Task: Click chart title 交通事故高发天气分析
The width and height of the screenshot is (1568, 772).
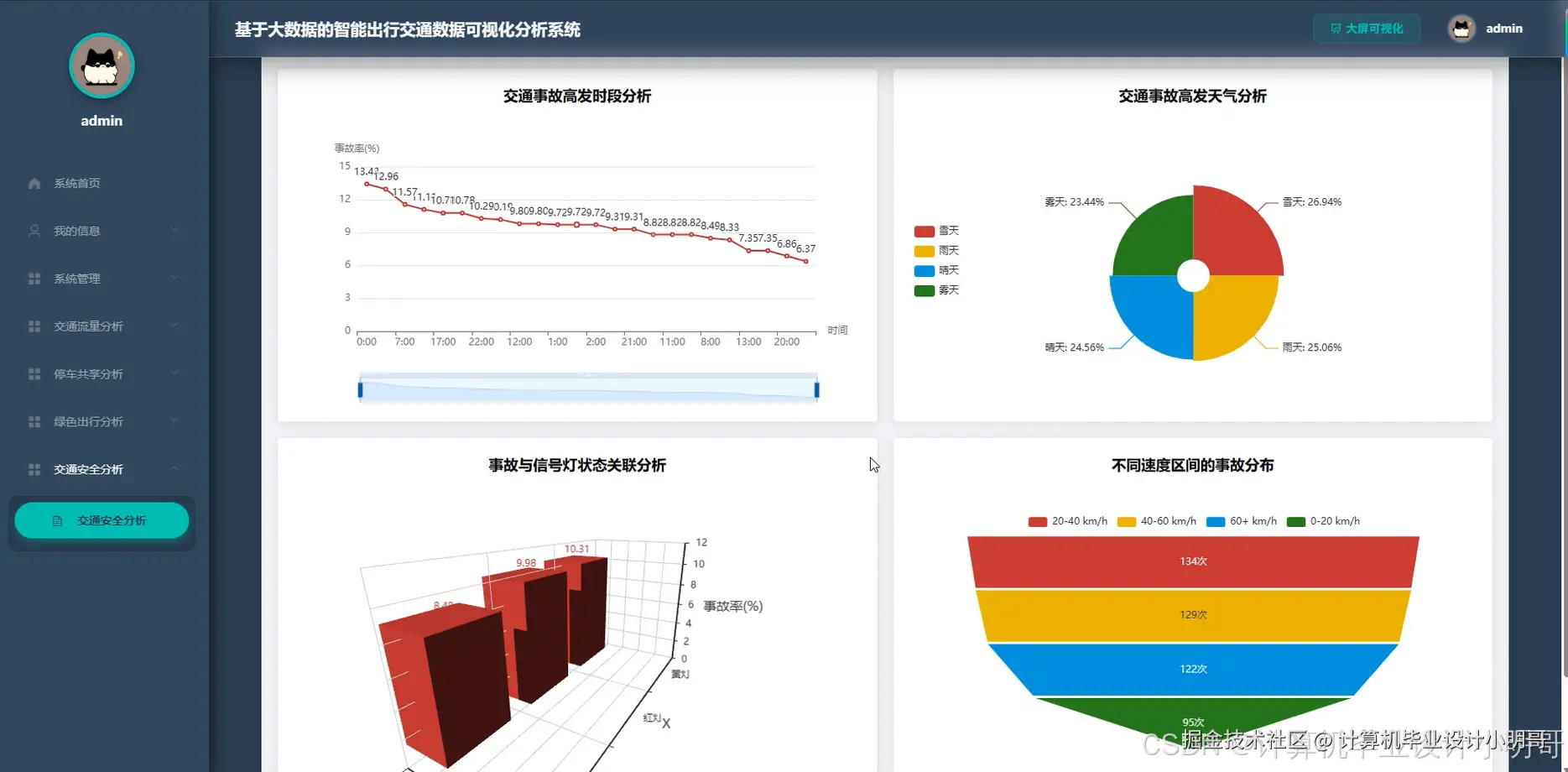Action: [x=1193, y=96]
